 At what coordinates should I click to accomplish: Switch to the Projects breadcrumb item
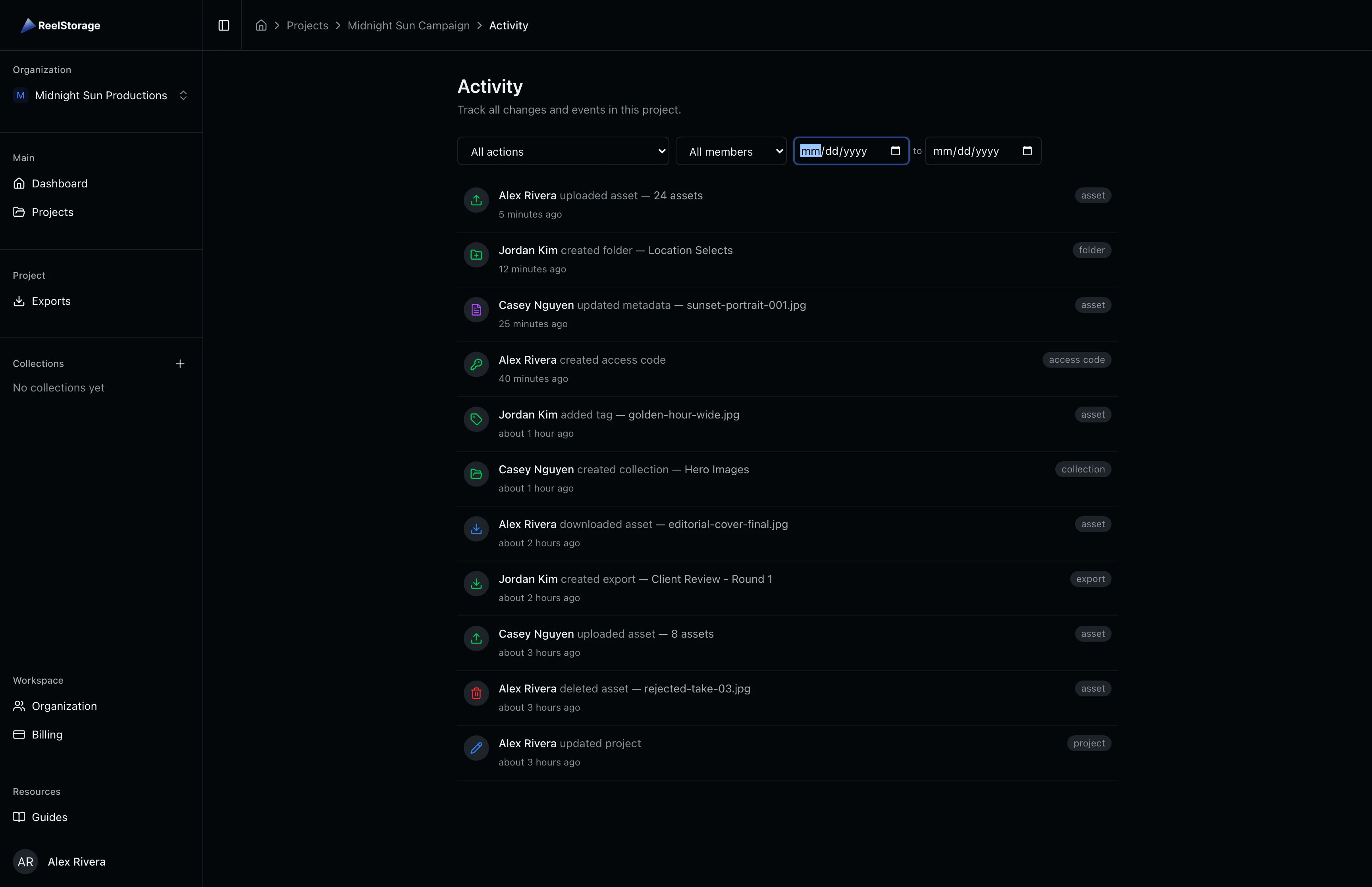pos(307,25)
